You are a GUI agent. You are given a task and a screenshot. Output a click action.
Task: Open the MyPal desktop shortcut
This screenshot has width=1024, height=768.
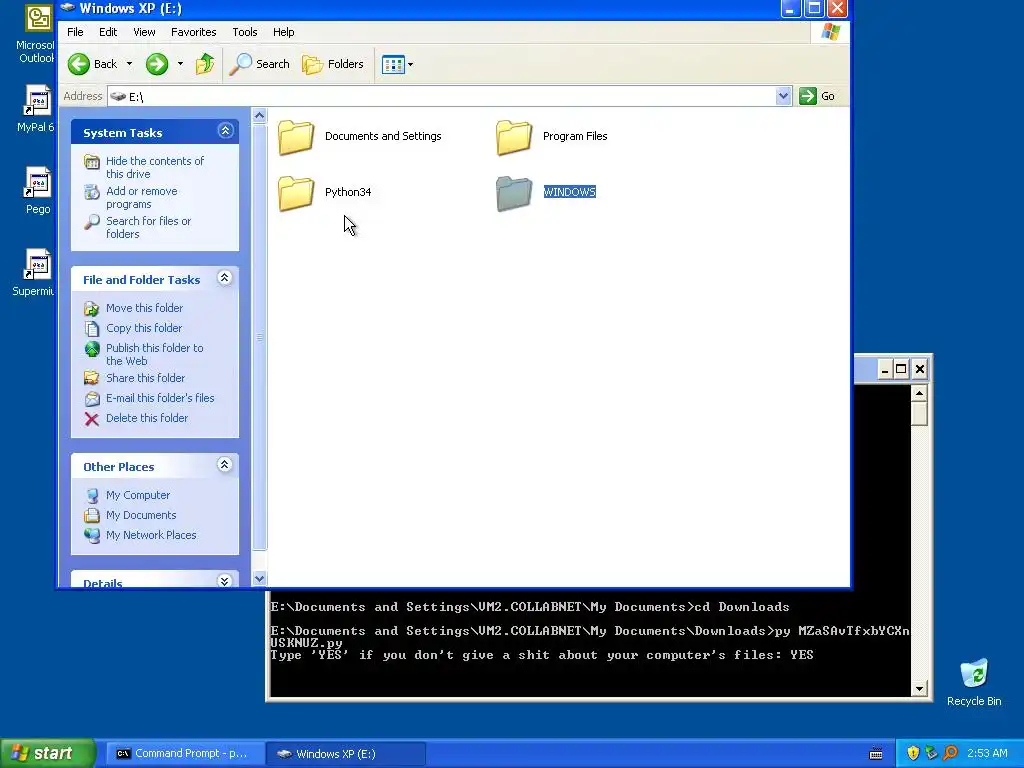(x=36, y=108)
